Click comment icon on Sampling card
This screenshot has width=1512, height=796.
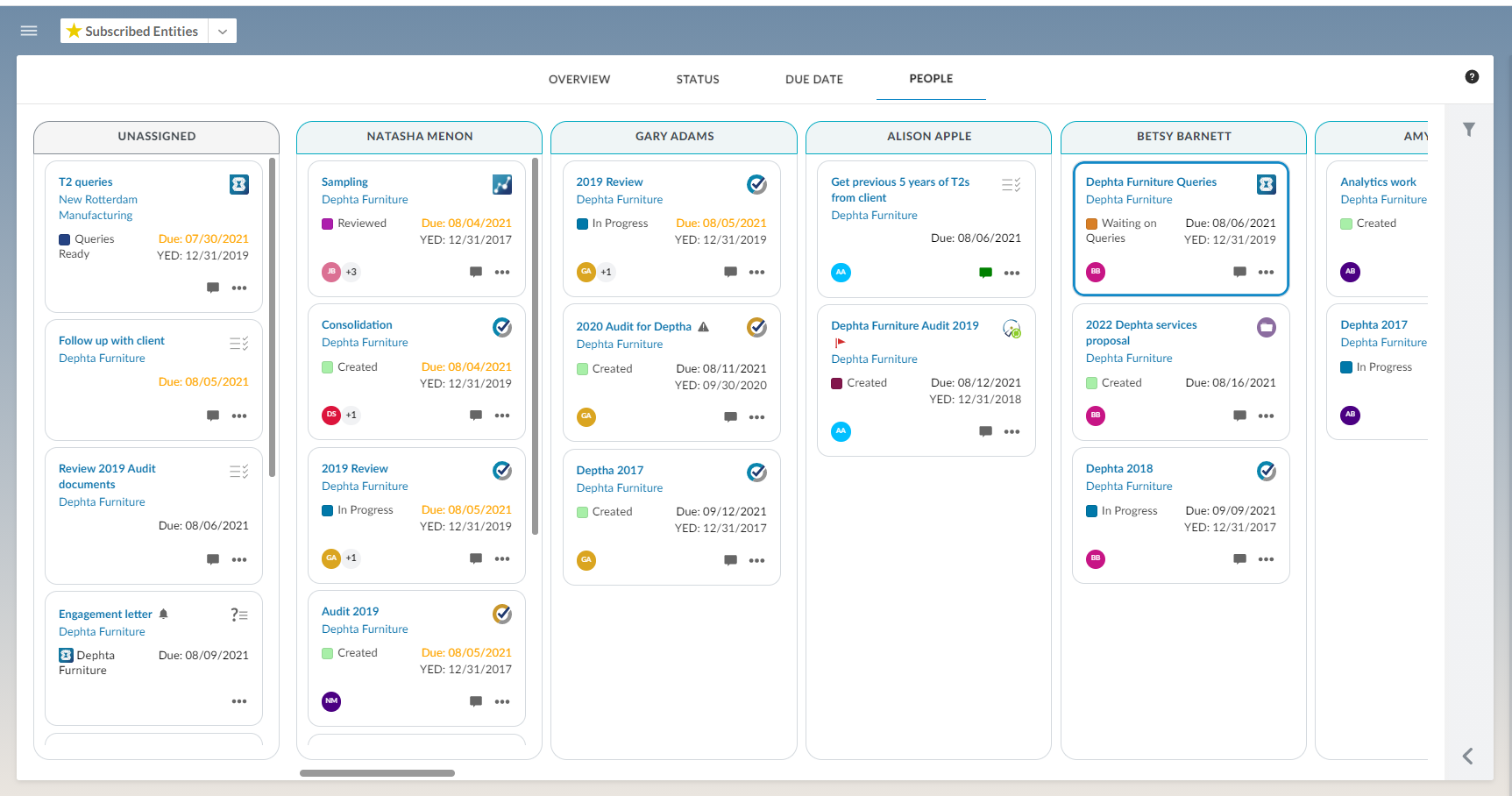click(475, 272)
